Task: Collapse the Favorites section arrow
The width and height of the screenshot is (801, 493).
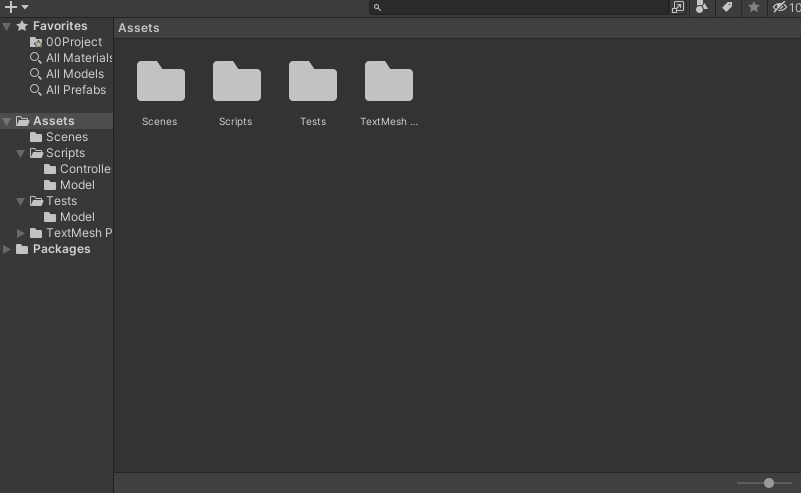Action: pos(7,26)
